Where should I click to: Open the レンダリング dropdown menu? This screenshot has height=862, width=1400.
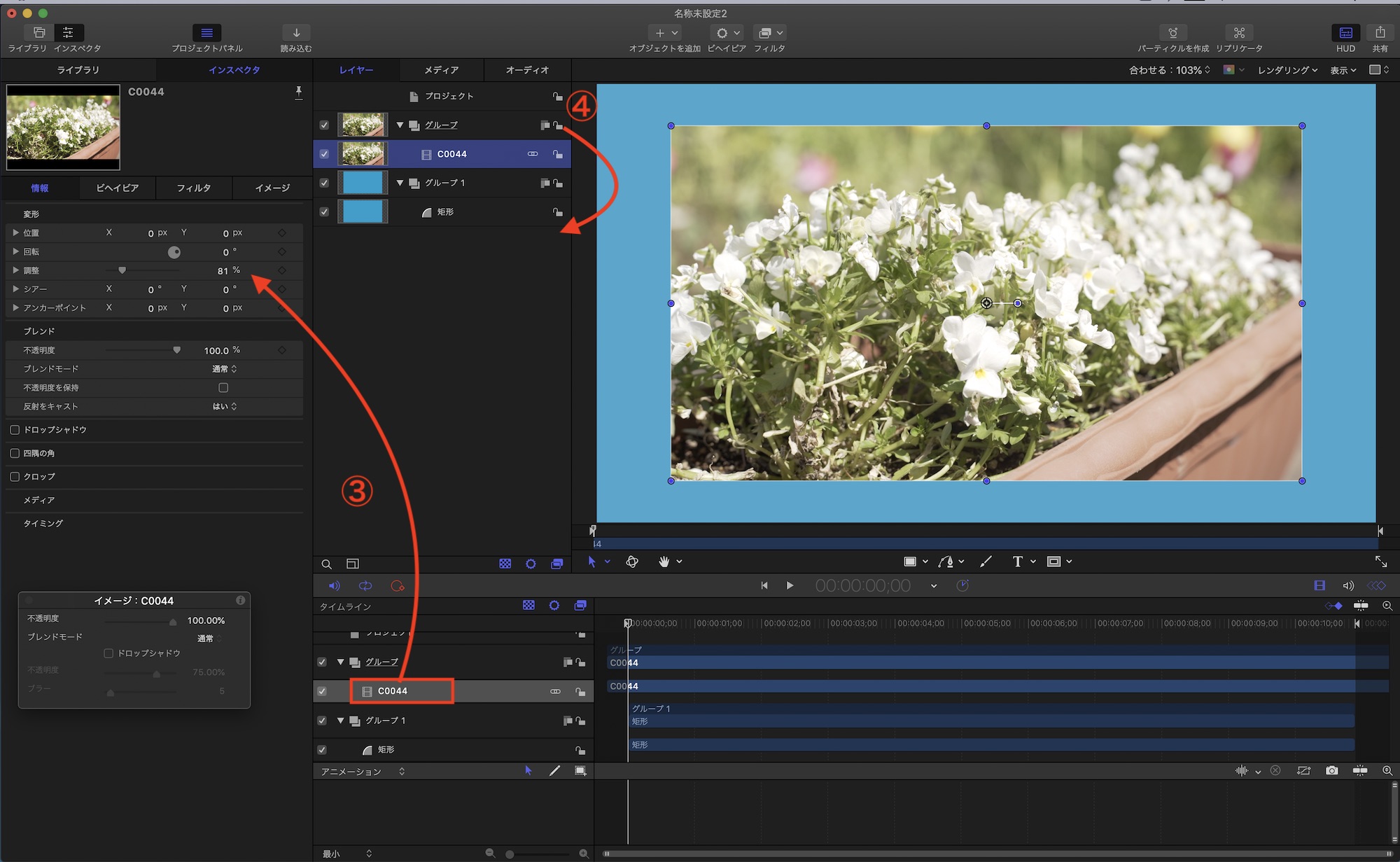point(1287,70)
